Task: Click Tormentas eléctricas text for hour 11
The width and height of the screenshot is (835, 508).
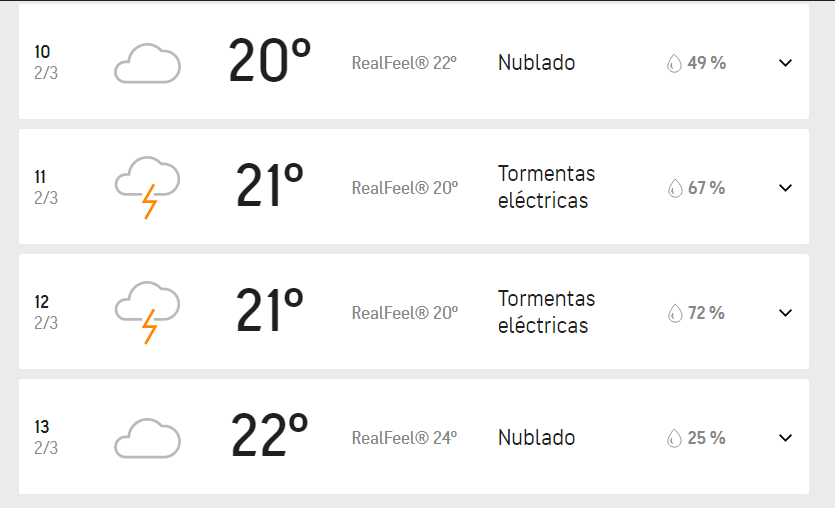Action: 546,187
